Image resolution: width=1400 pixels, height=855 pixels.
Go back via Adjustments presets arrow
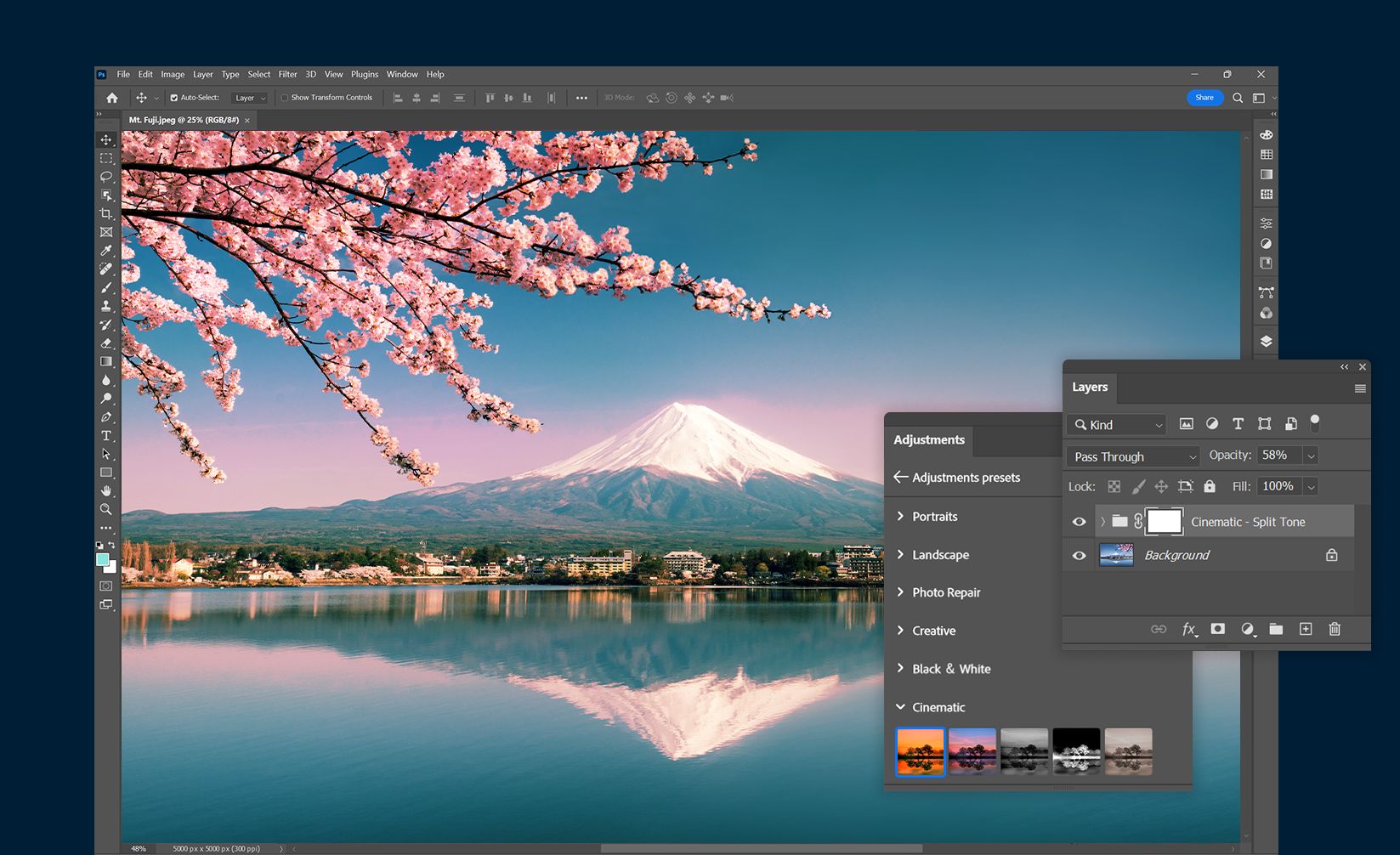(900, 477)
